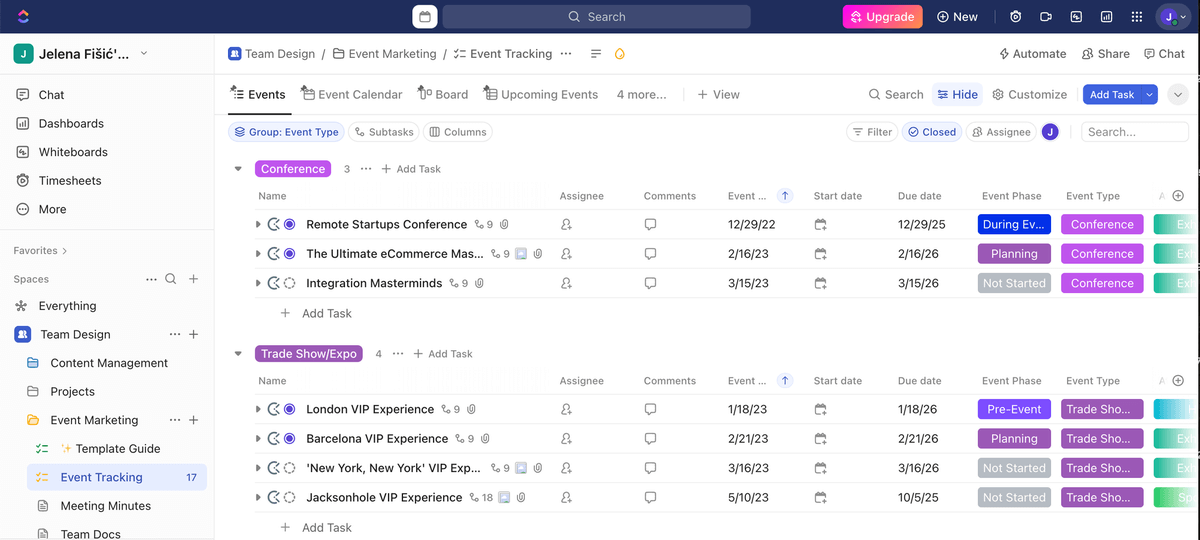This screenshot has height=540, width=1200.
Task: Open the user profile avatar menu
Action: (x=1173, y=17)
